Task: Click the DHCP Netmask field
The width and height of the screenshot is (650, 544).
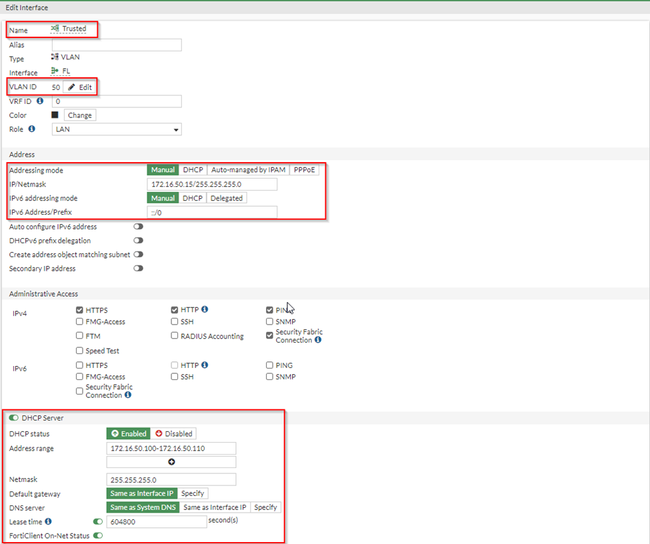Action: pos(171,480)
